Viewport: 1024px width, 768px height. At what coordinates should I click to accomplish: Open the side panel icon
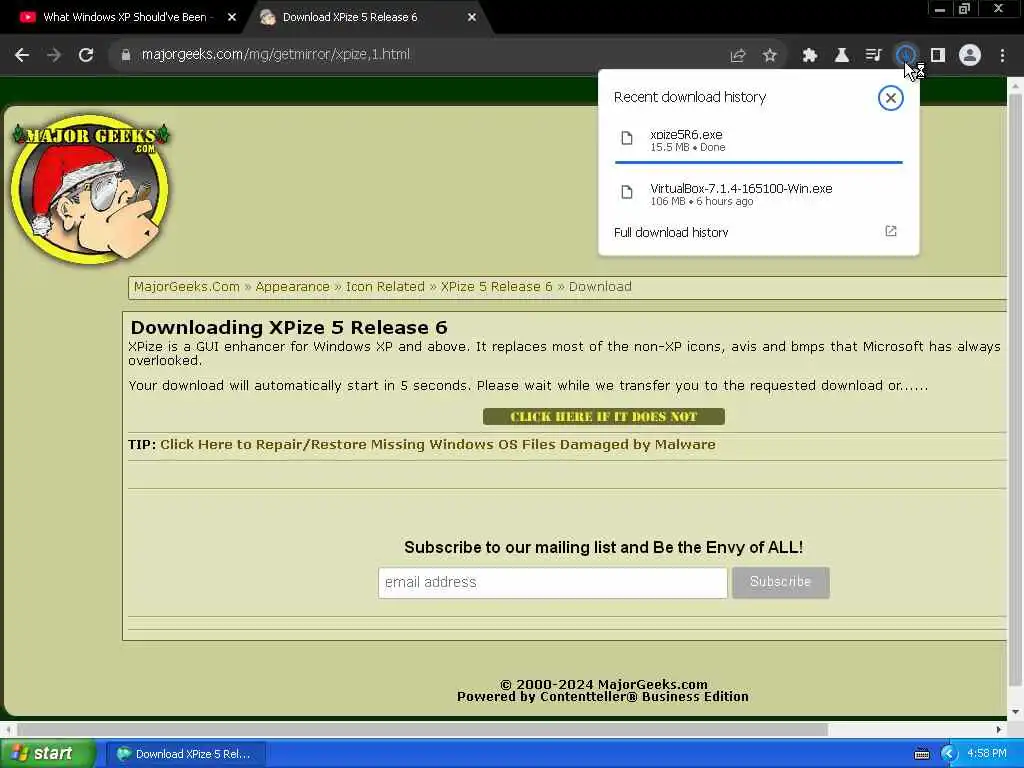(x=938, y=56)
